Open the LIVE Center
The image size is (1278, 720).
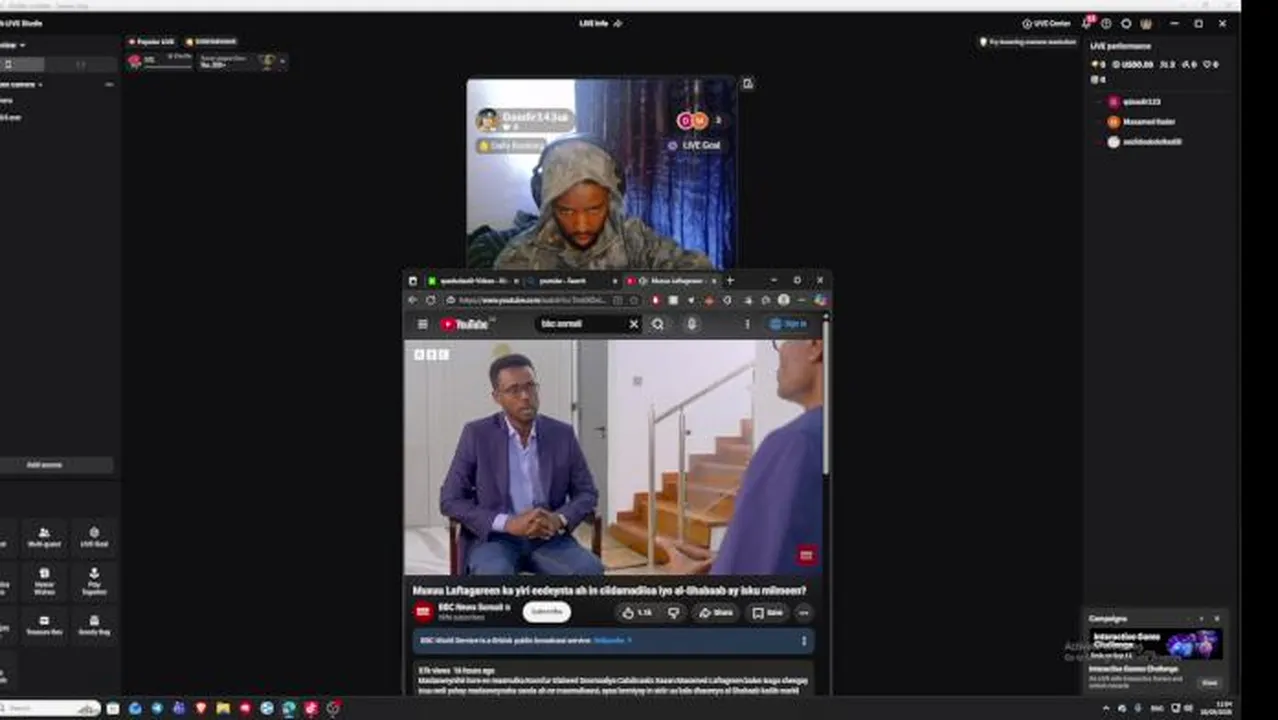pyautogui.click(x=1046, y=23)
